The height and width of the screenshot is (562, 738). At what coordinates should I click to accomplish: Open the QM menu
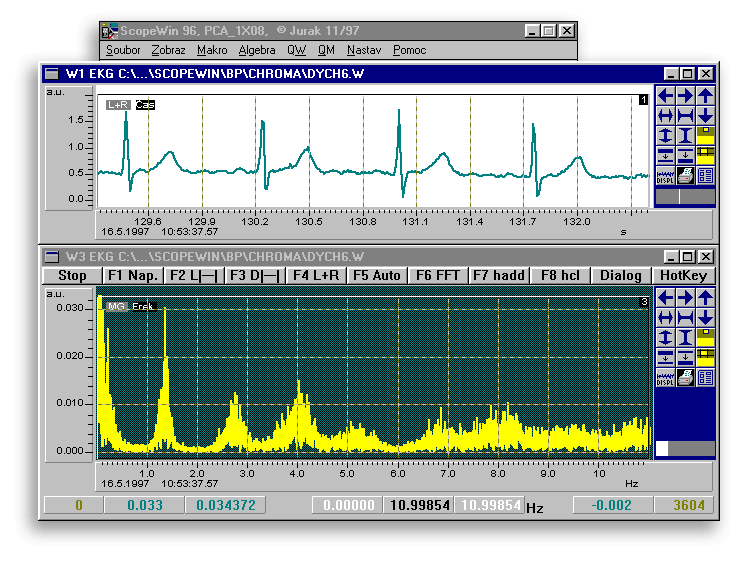tap(326, 50)
